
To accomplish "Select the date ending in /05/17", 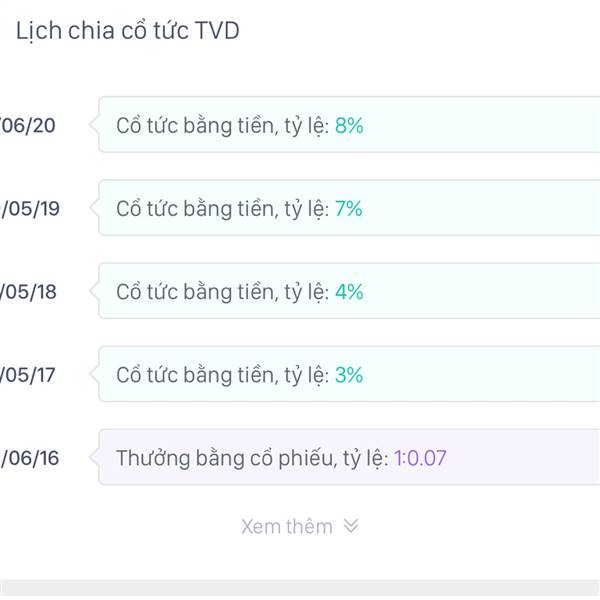I will [29, 375].
